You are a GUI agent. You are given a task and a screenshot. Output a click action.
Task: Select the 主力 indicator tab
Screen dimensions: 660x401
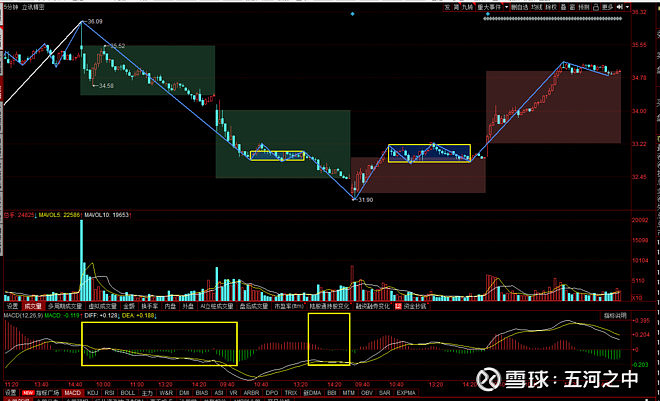click(x=147, y=393)
